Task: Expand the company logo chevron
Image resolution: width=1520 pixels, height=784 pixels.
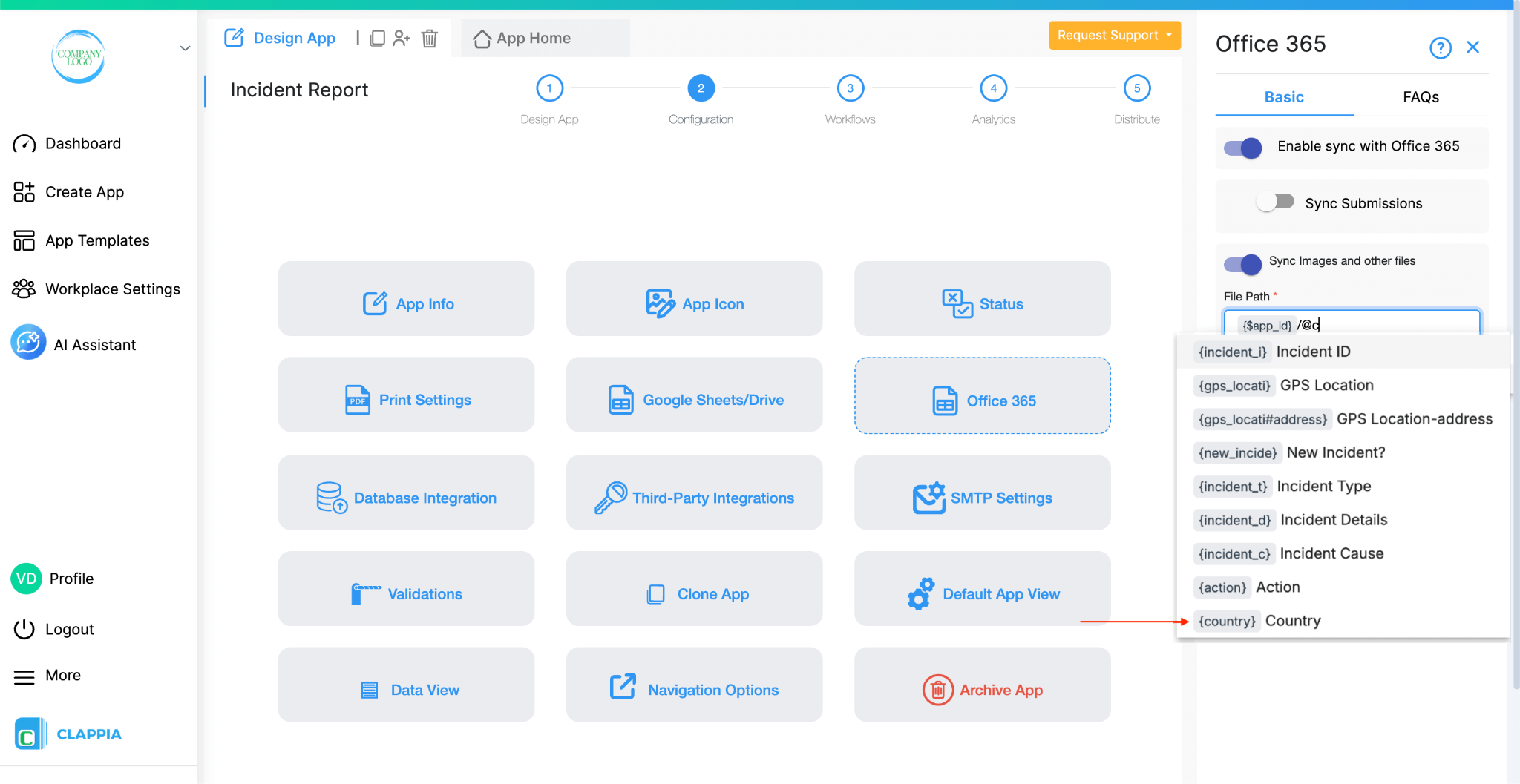Action: 184,47
